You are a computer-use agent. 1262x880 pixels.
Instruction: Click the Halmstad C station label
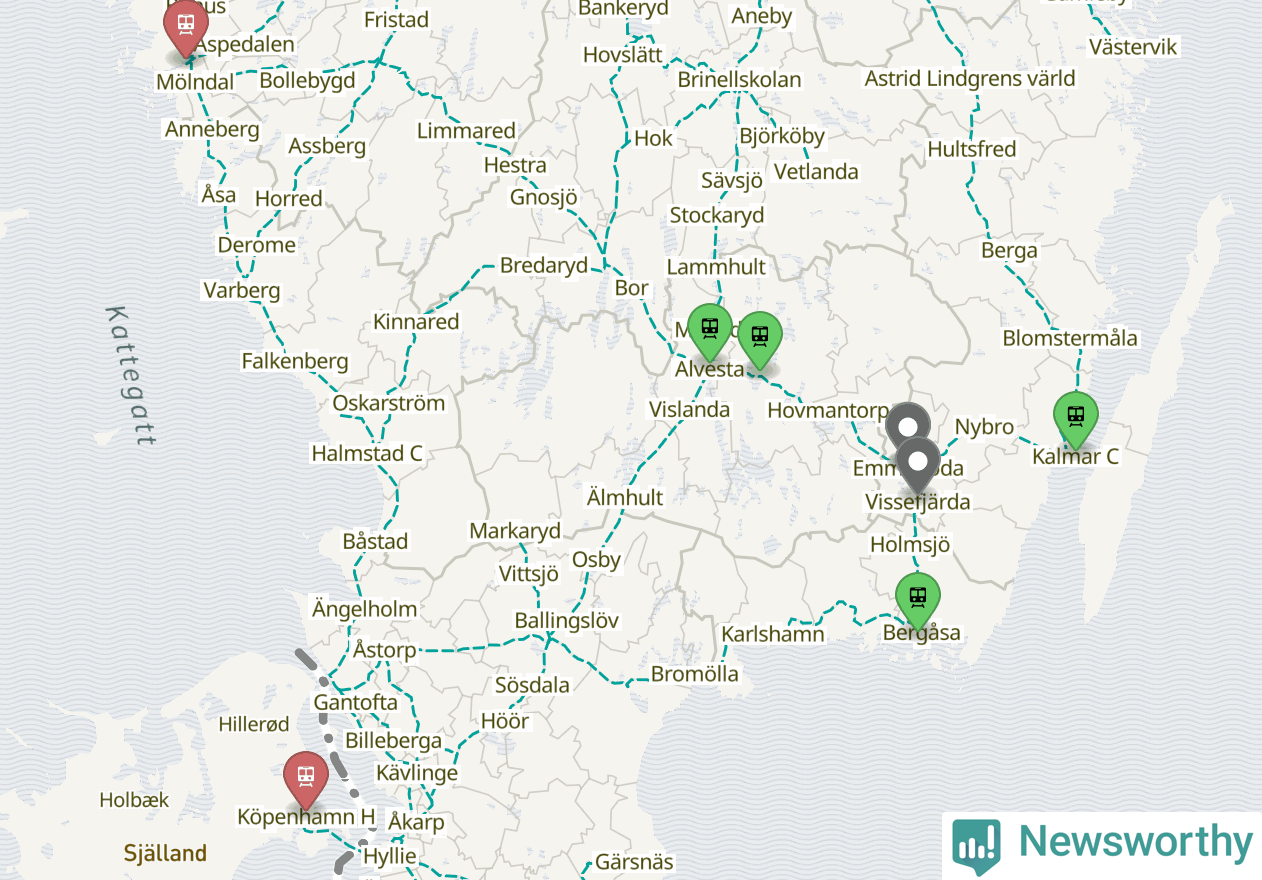(x=367, y=453)
